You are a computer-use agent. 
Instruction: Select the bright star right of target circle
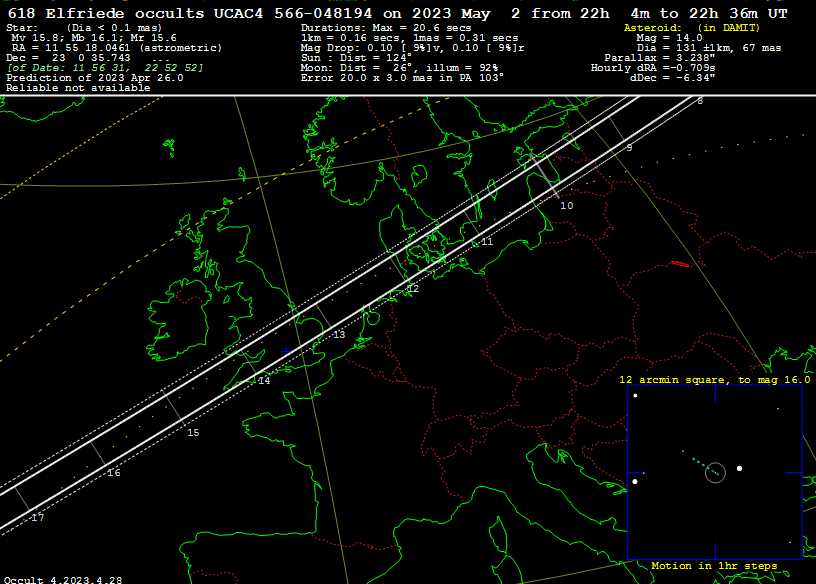(x=739, y=468)
